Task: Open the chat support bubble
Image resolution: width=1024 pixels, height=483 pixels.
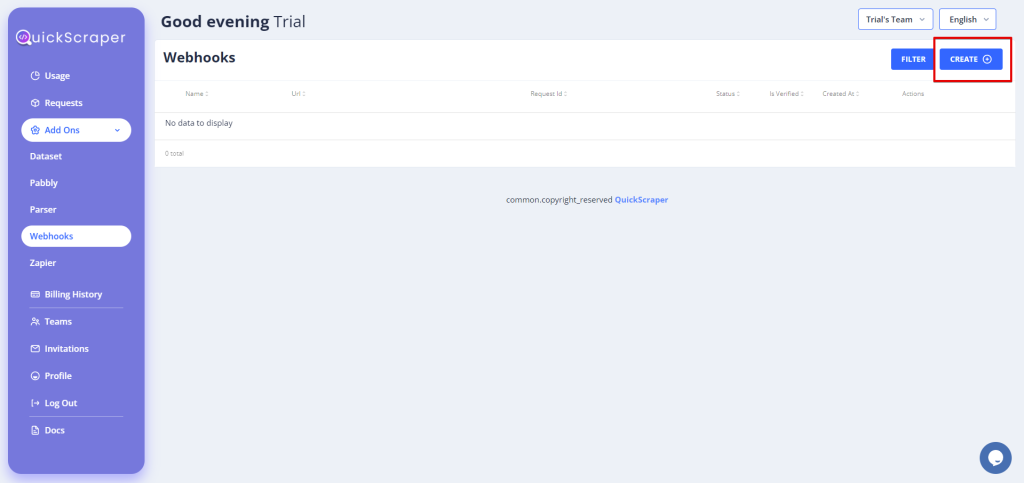Action: [994, 457]
